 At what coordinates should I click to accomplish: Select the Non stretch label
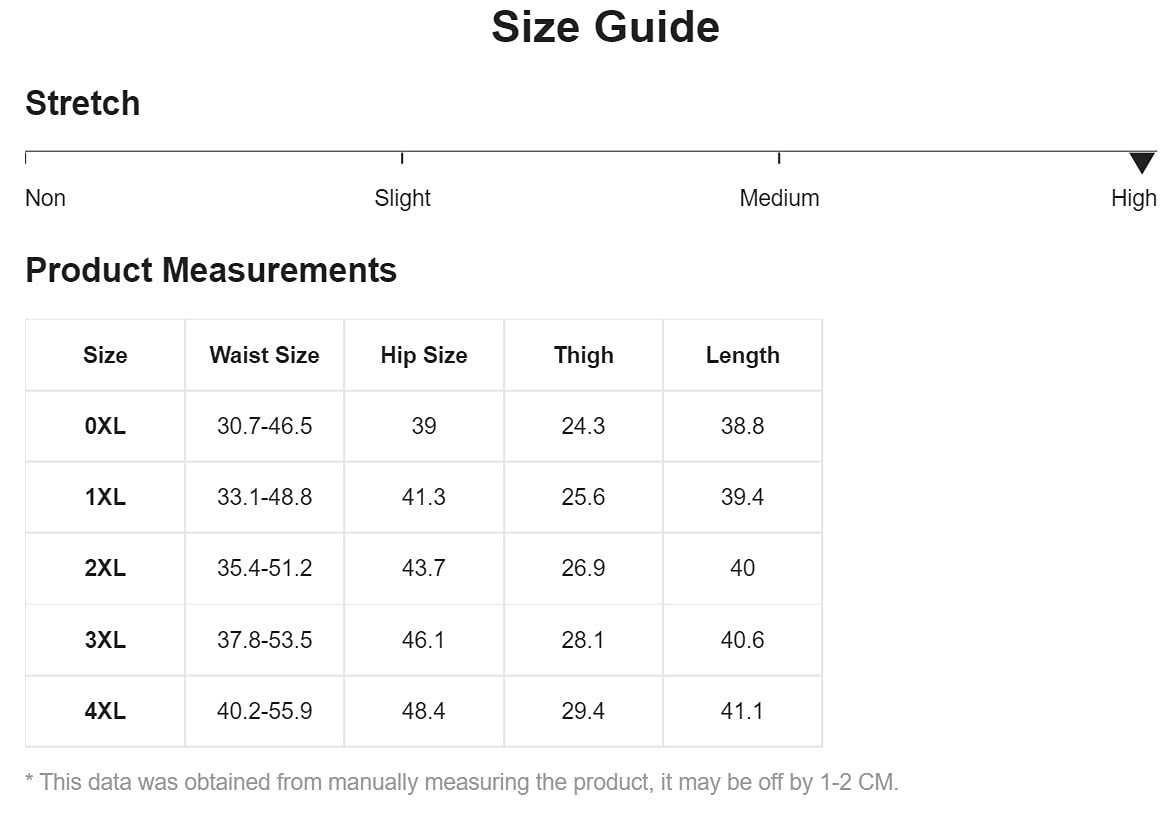coord(45,198)
